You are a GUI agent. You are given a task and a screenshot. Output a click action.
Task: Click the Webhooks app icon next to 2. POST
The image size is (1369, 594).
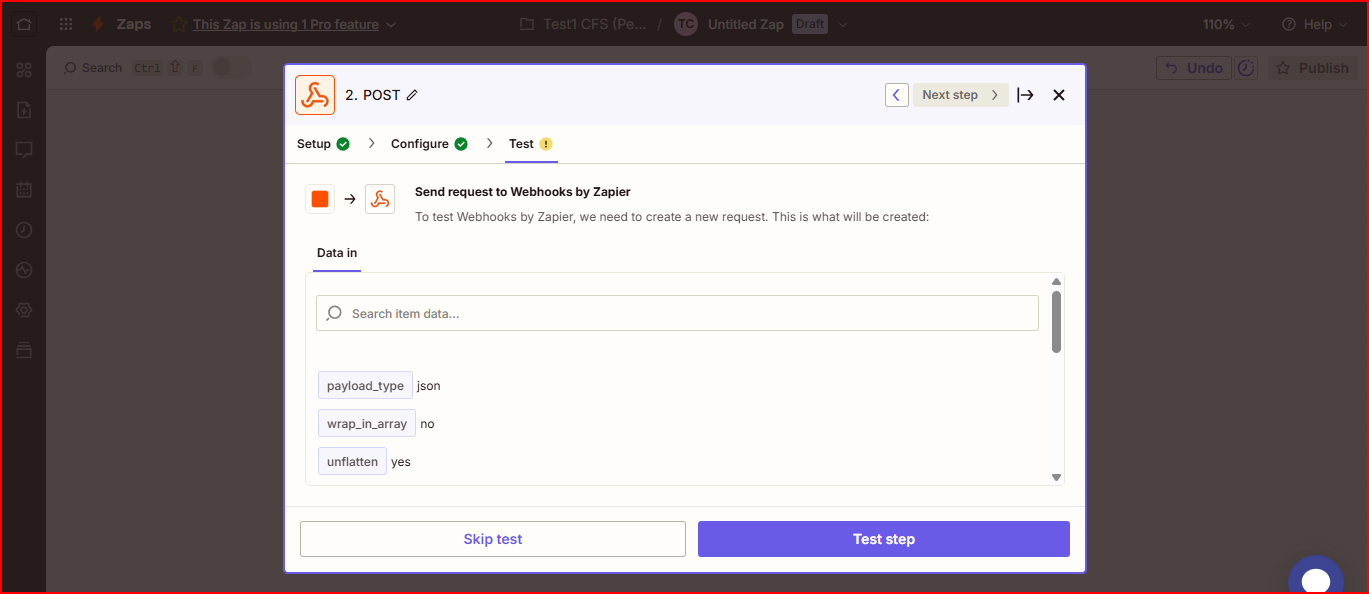tap(315, 95)
